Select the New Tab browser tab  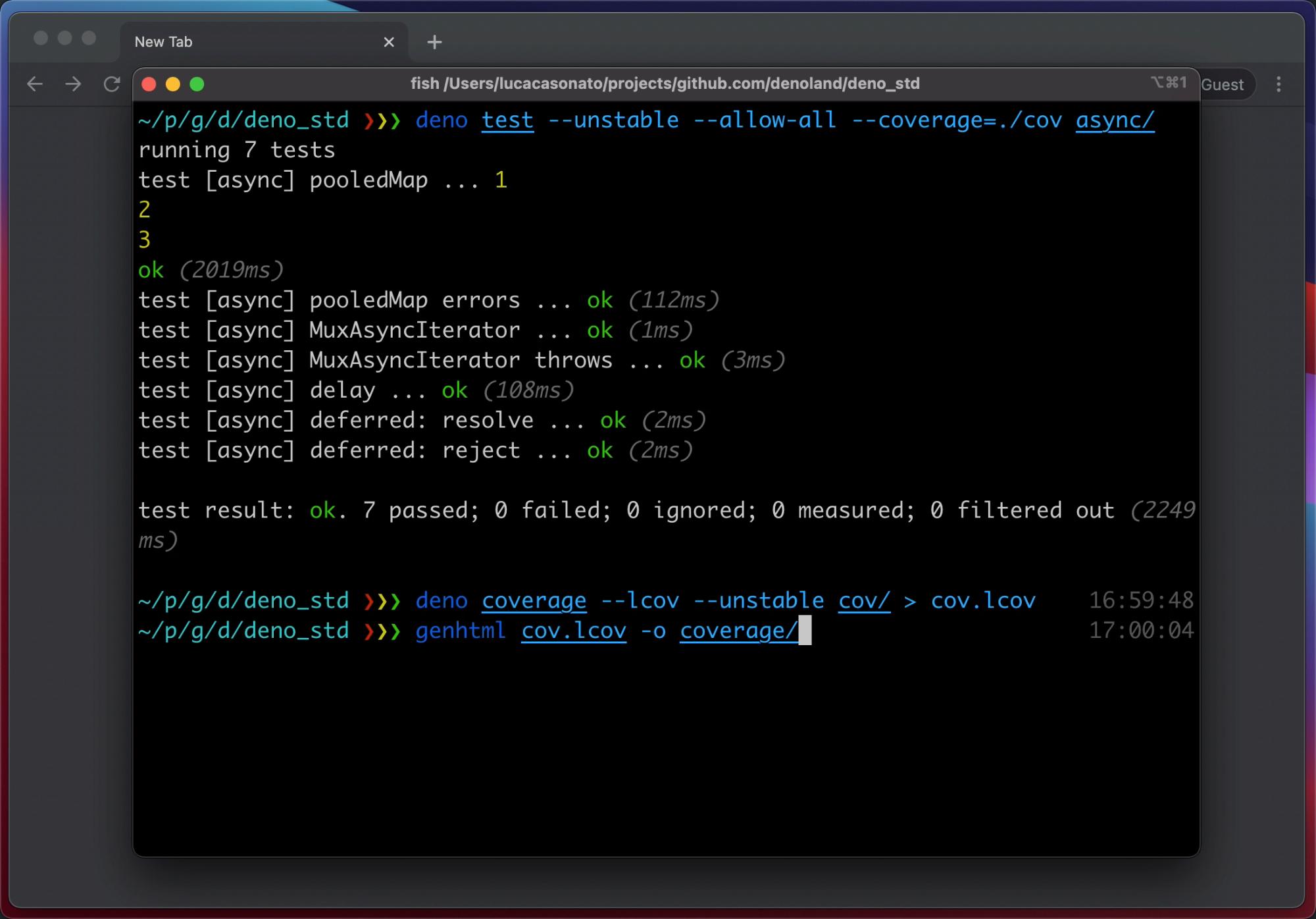pyautogui.click(x=264, y=42)
